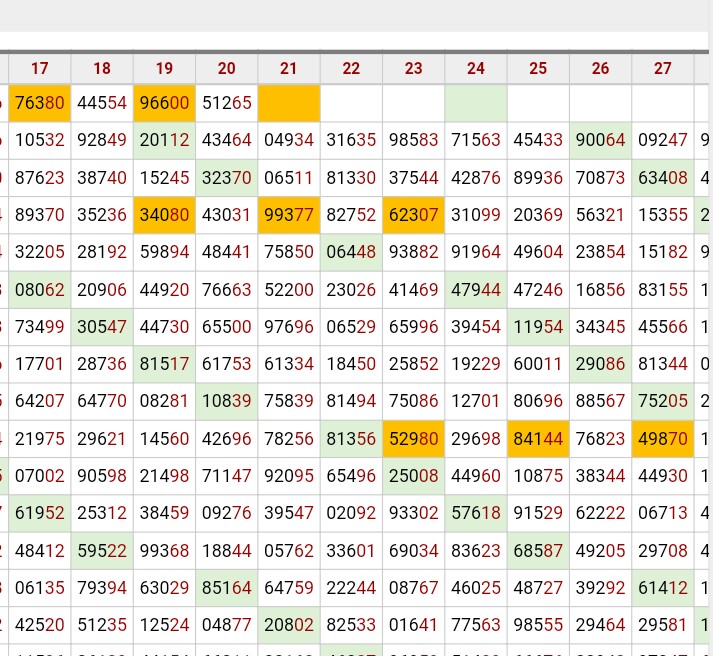Screen dimensions: 713x656
Task: Click the cell showing 62222
Action: (x=600, y=513)
